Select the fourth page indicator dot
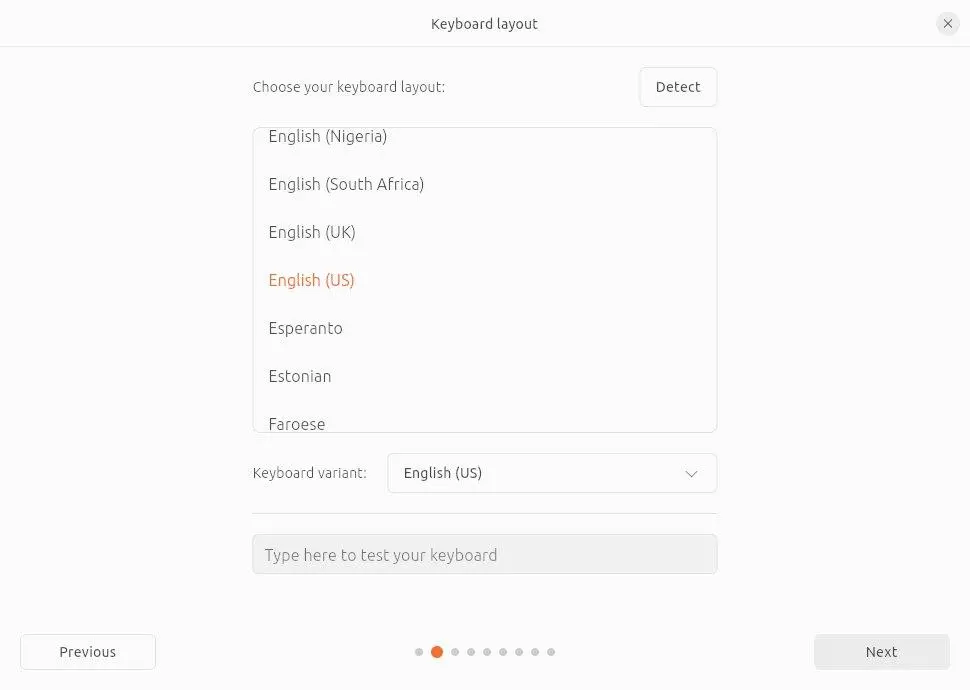 click(471, 652)
